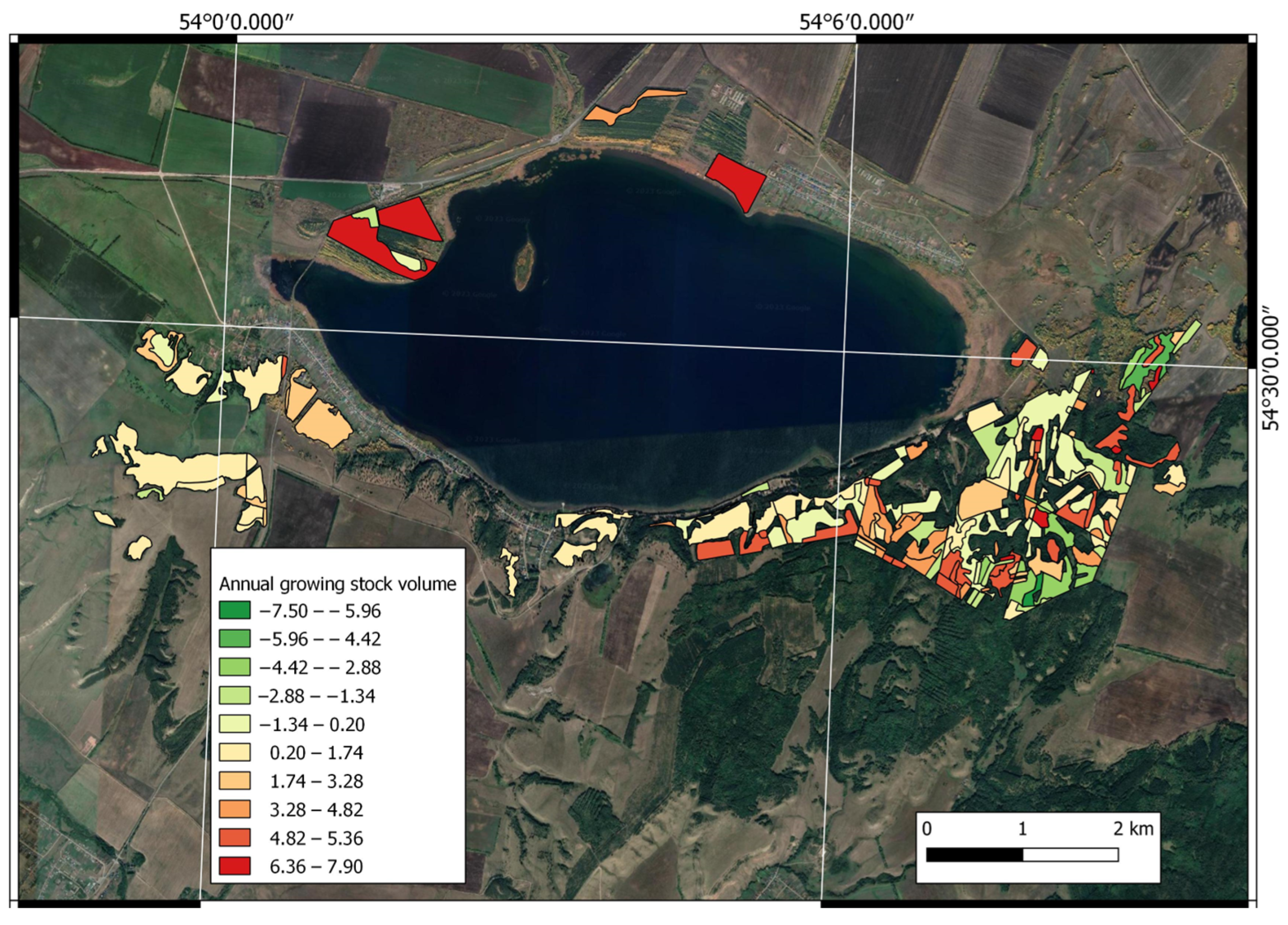Click the −5.96 to −4.42 legend swatch
This screenshot has height=925, width=1288.
pyautogui.click(x=235, y=639)
